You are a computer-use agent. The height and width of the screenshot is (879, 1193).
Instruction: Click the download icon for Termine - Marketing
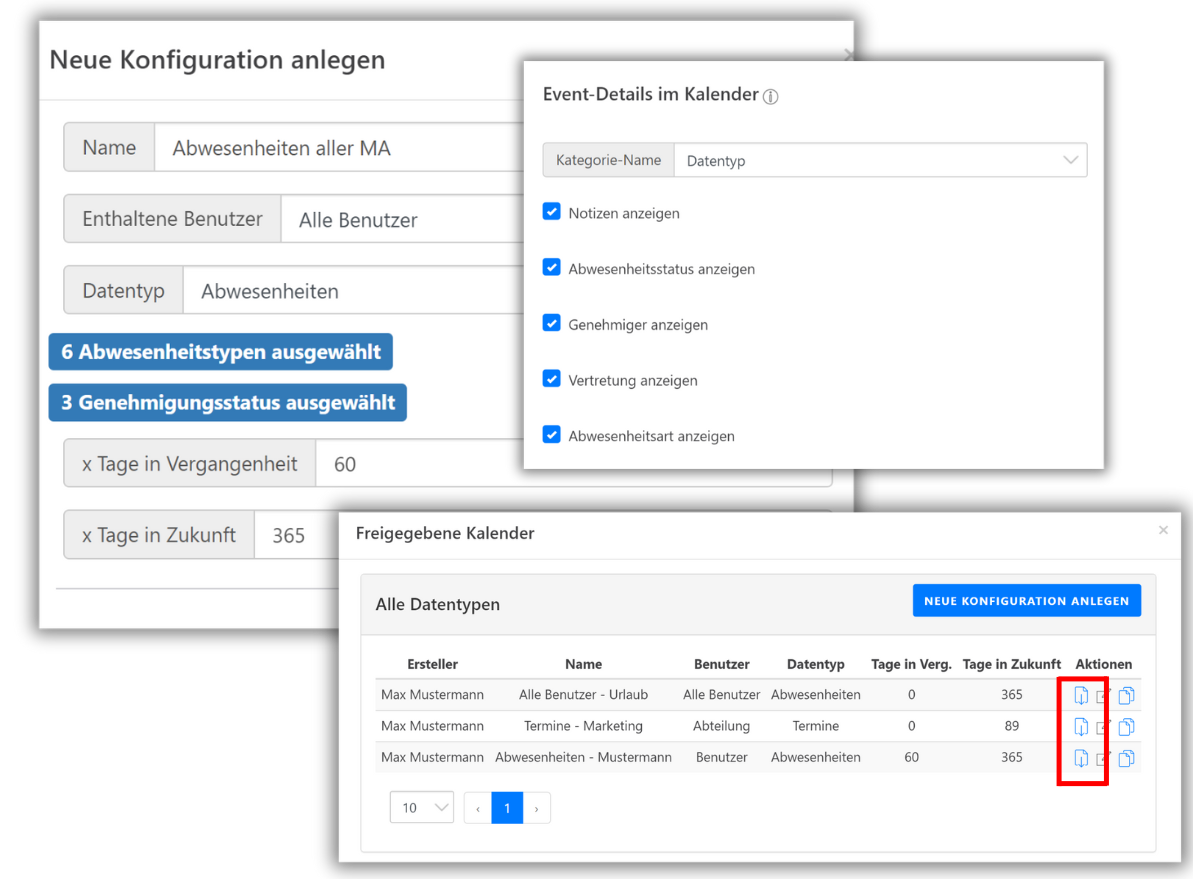pos(1081,726)
